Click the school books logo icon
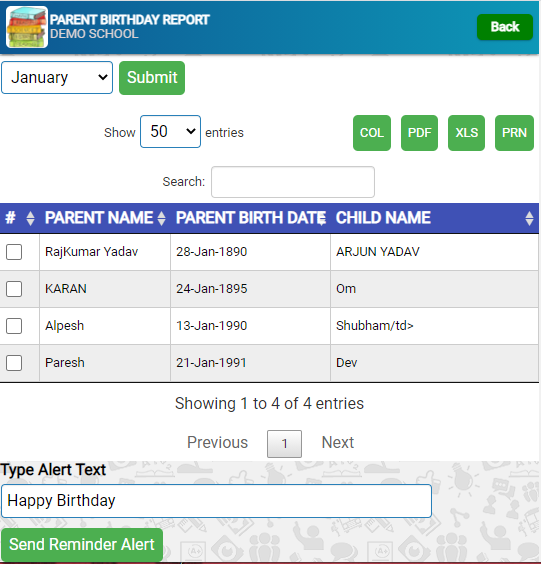The width and height of the screenshot is (541, 564). [27, 27]
